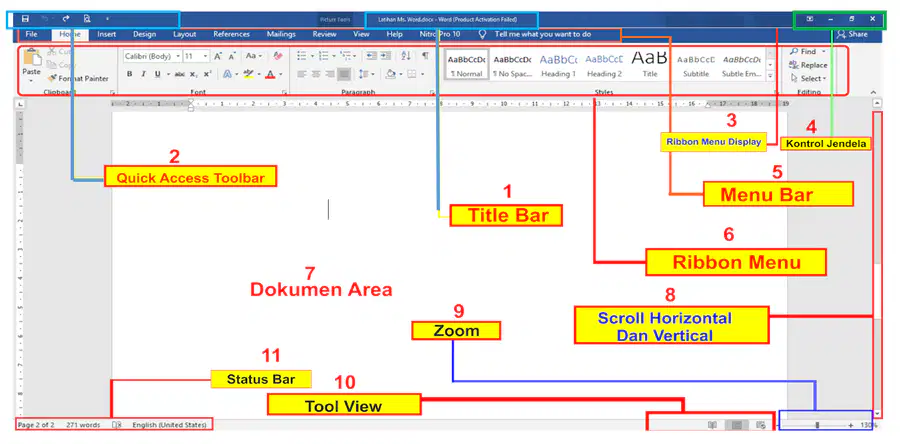Decrease paragraph indent

tap(371, 56)
